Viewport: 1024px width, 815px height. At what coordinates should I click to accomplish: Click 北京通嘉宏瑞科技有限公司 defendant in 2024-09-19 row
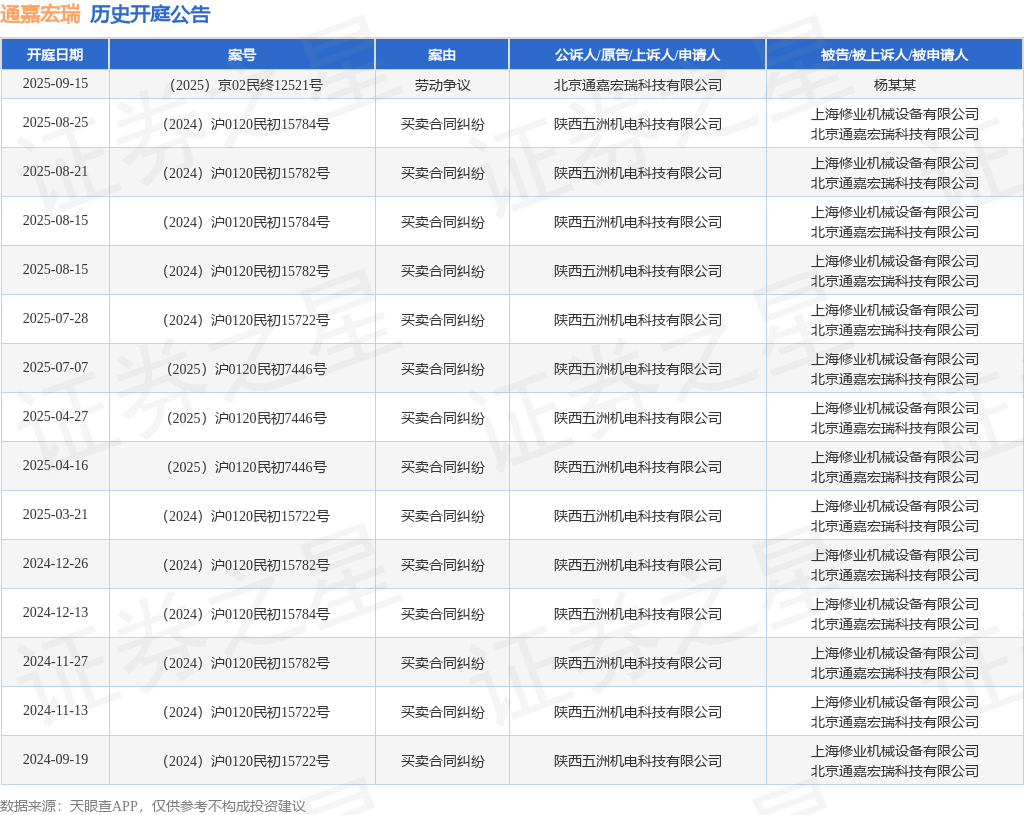click(x=895, y=771)
